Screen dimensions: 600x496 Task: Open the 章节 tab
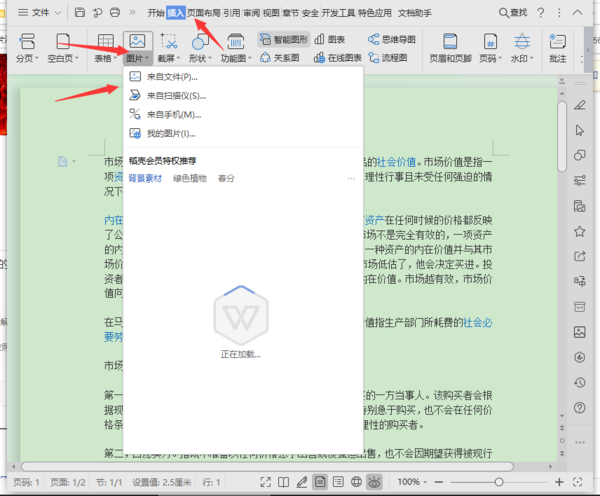(x=290, y=13)
